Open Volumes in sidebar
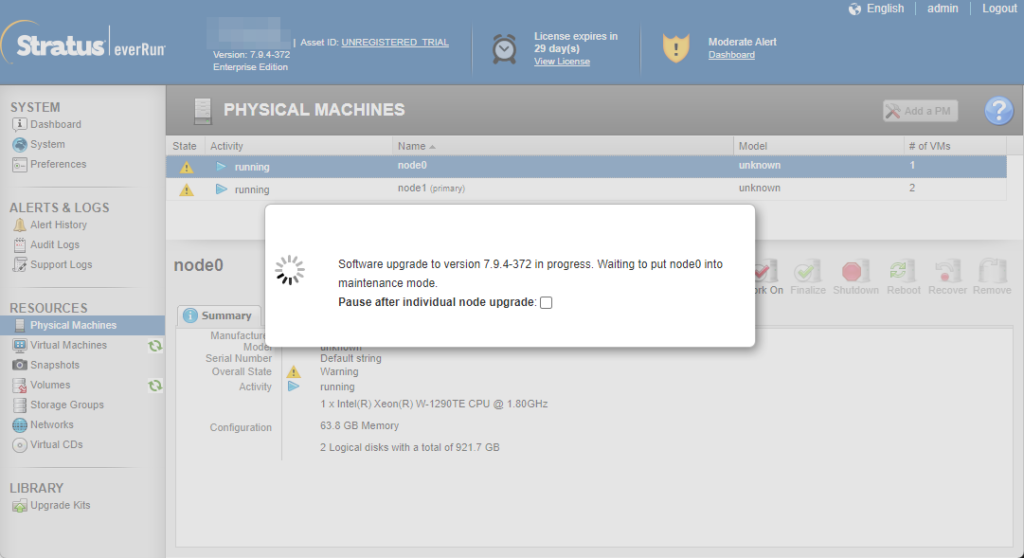Image resolution: width=1024 pixels, height=558 pixels. pos(50,385)
